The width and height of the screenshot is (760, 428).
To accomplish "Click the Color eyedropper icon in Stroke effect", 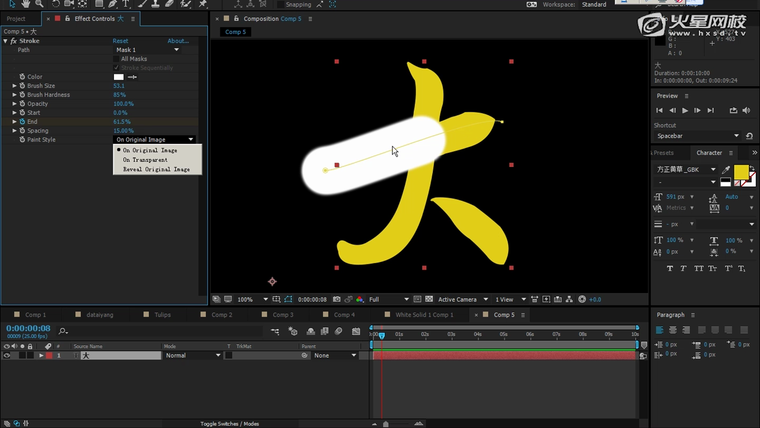I will coord(132,77).
